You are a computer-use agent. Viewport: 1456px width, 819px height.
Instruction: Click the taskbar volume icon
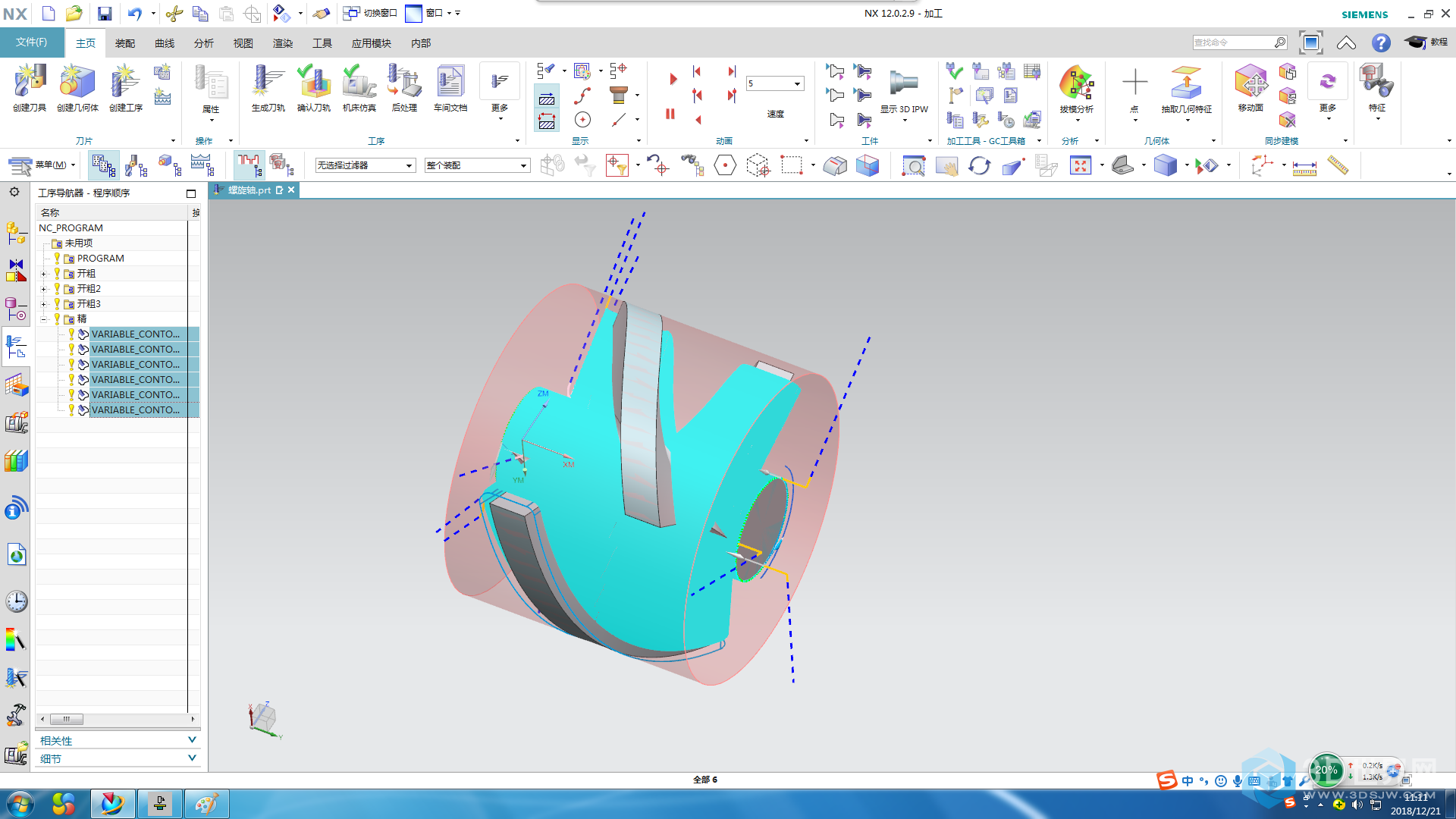pyautogui.click(x=1357, y=805)
